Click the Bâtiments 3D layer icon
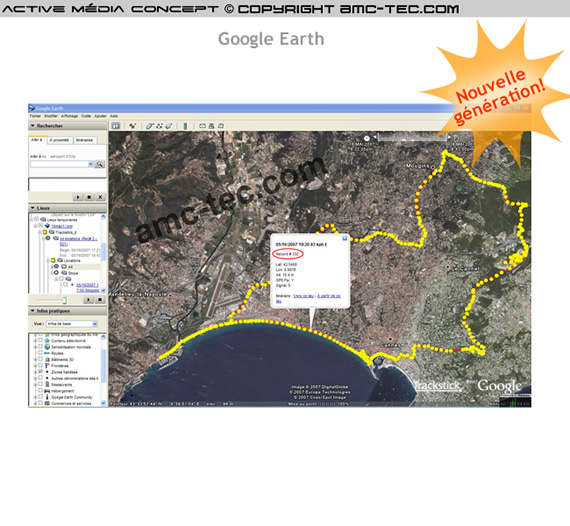The height and width of the screenshot is (526, 570). 47,359
